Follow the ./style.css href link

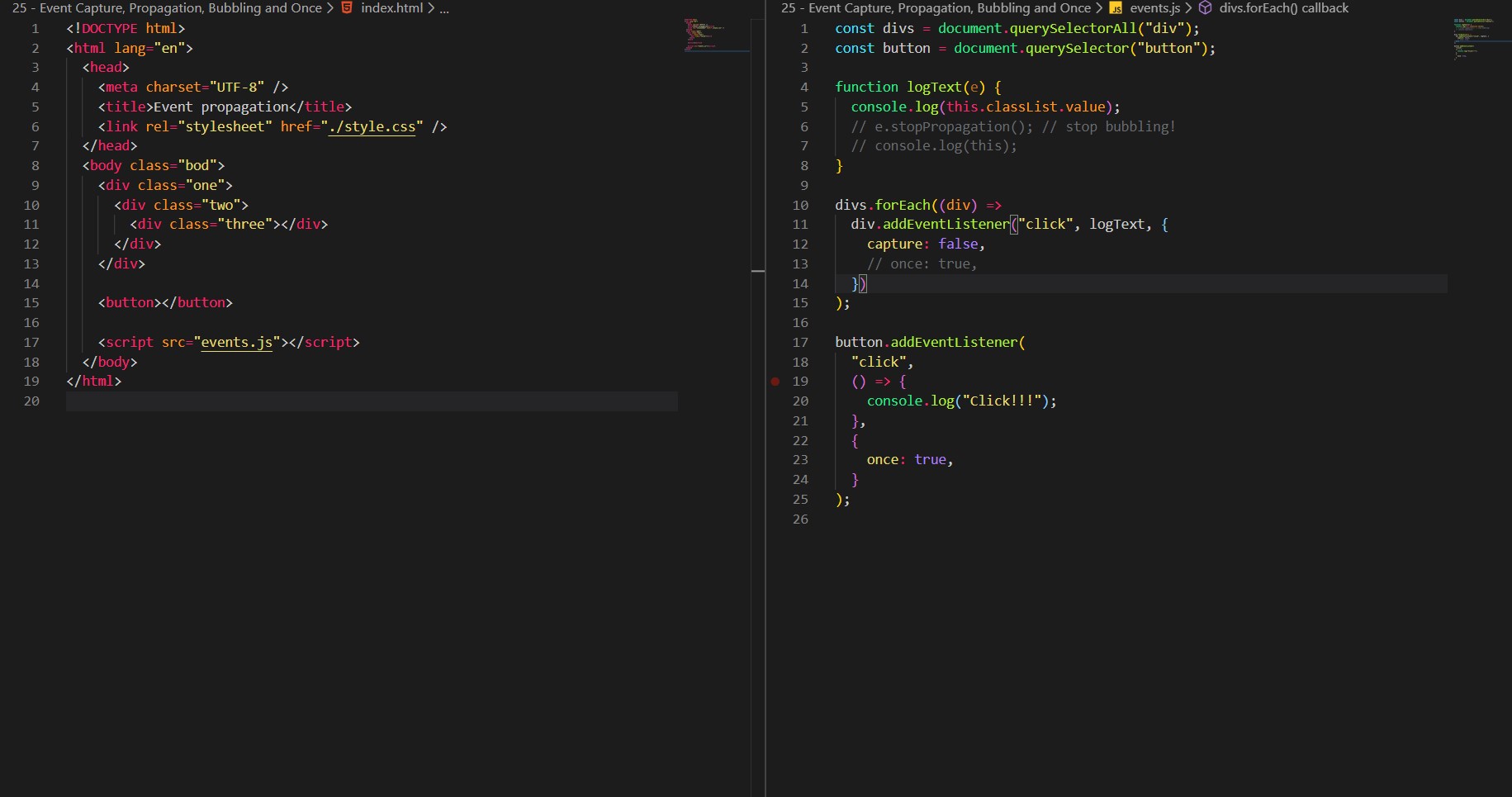pos(372,126)
